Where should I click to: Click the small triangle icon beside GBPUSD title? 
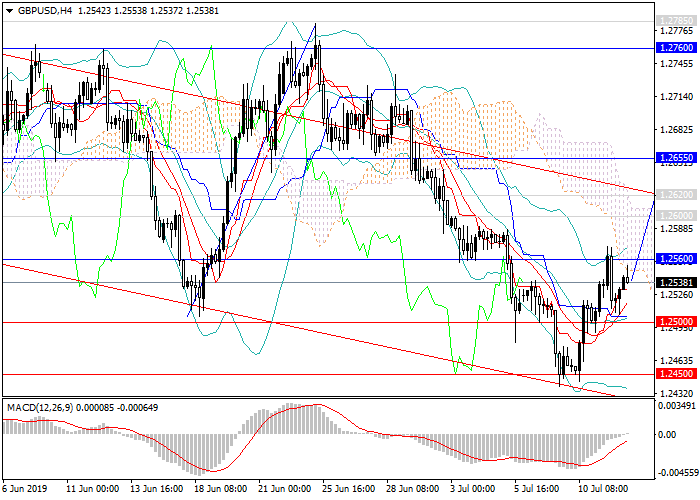6,10
